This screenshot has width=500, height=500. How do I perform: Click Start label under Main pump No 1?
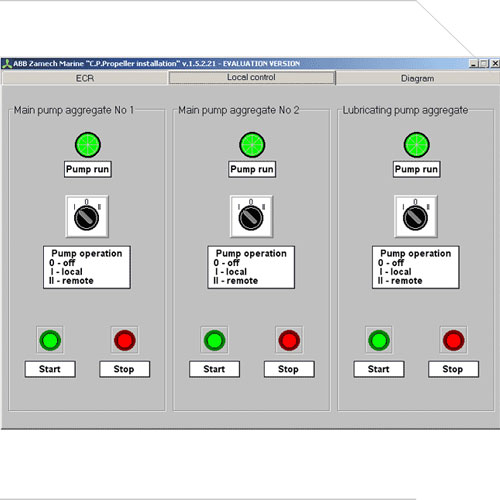point(50,369)
